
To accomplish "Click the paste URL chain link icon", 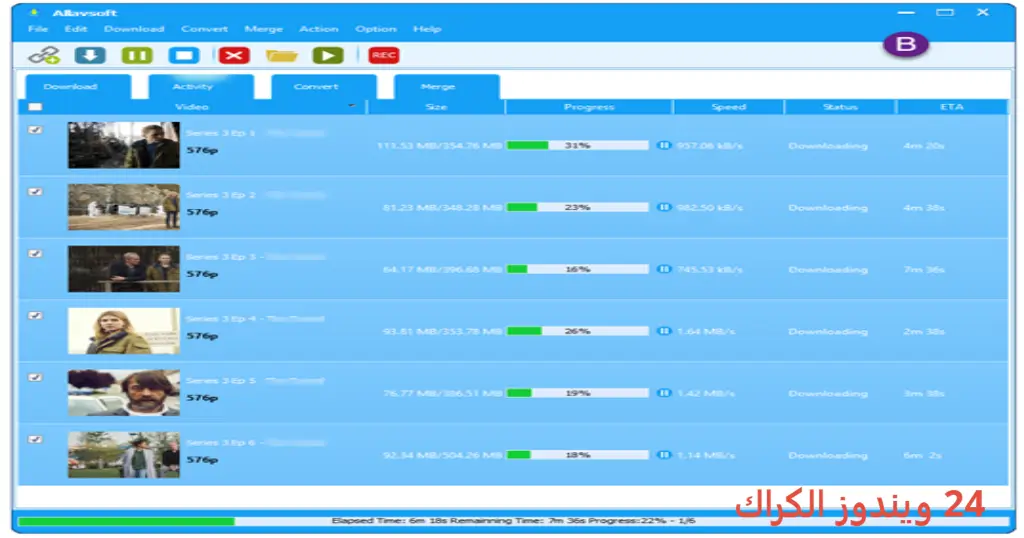I will pyautogui.click(x=44, y=55).
